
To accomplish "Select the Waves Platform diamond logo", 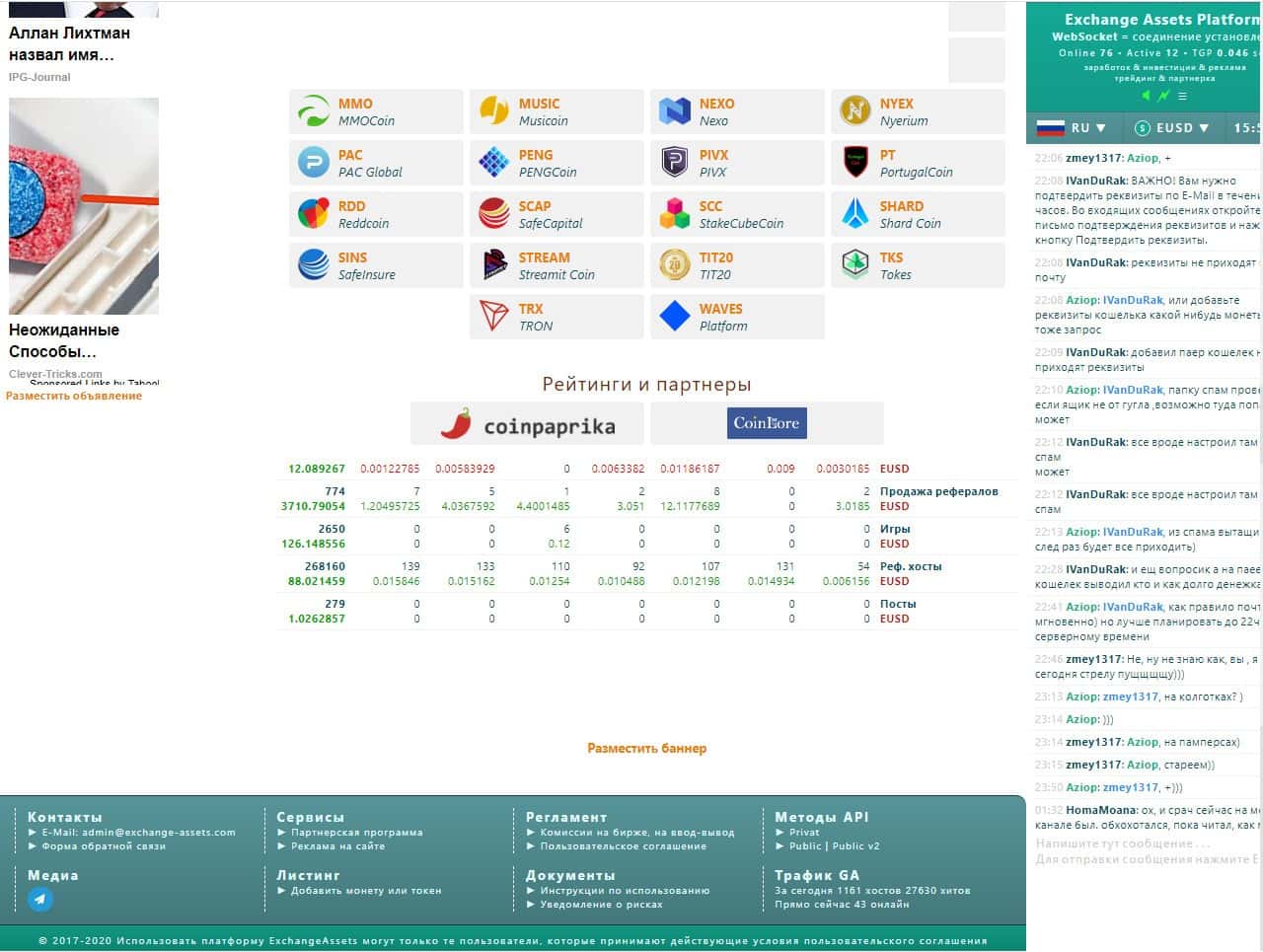I will pos(675,317).
